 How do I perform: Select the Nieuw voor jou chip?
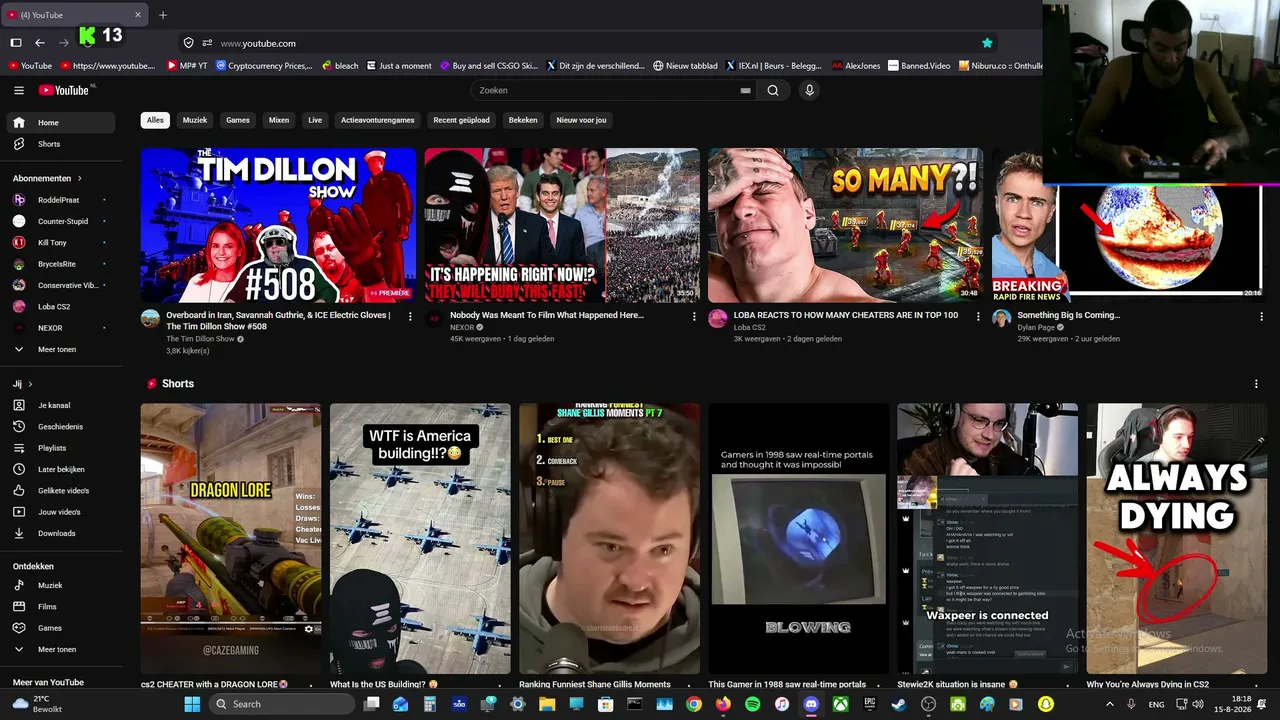pyautogui.click(x=581, y=120)
